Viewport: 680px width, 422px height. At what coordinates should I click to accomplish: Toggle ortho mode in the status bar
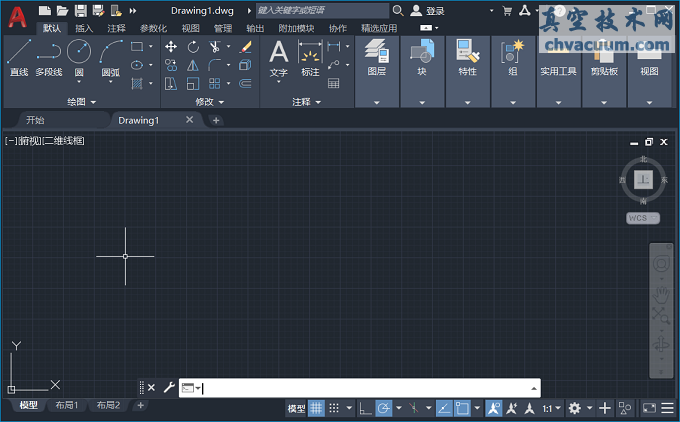point(365,408)
